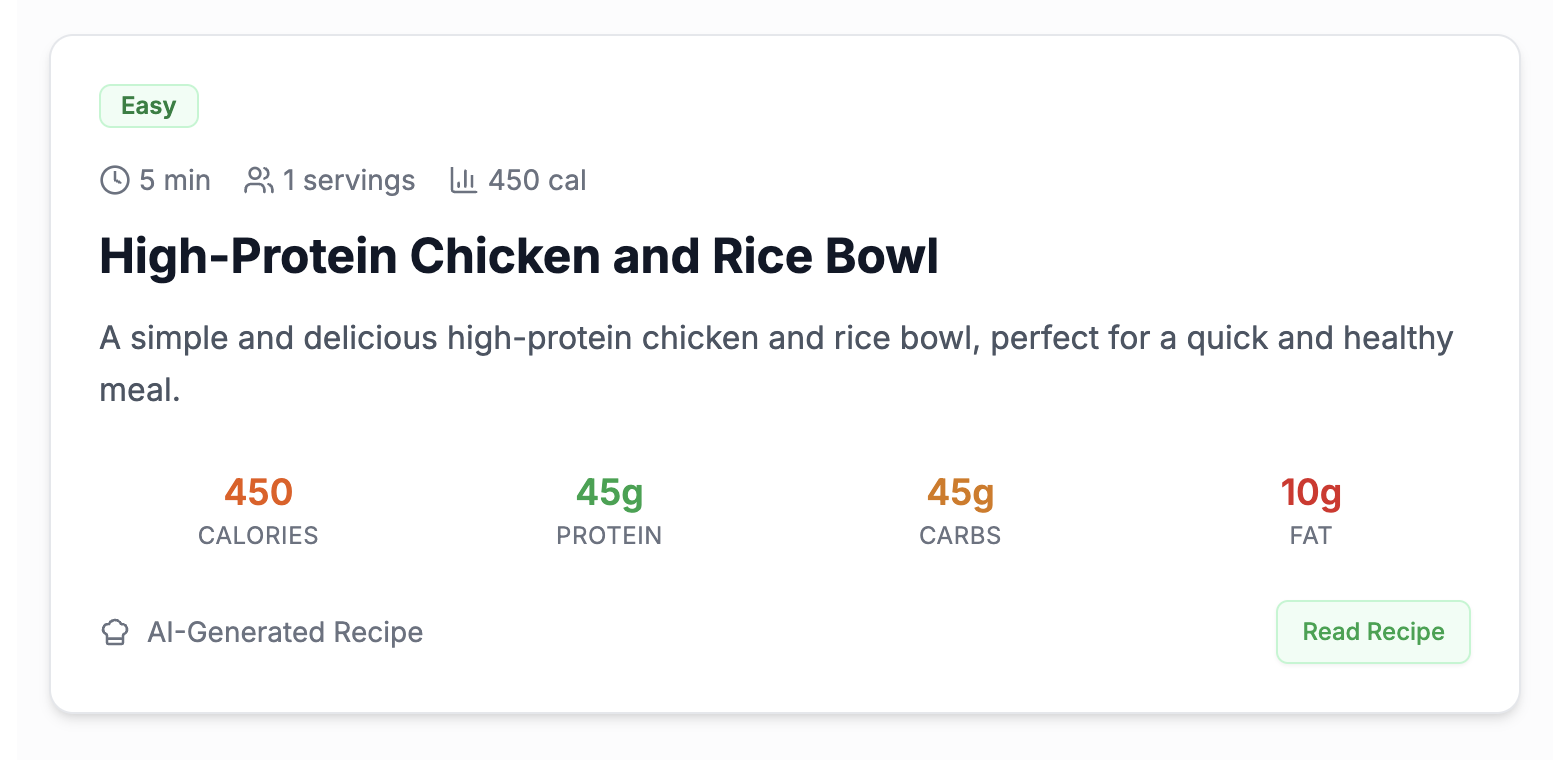Click the PROTEIN label
Screen dimensions: 1566x760
click(609, 536)
